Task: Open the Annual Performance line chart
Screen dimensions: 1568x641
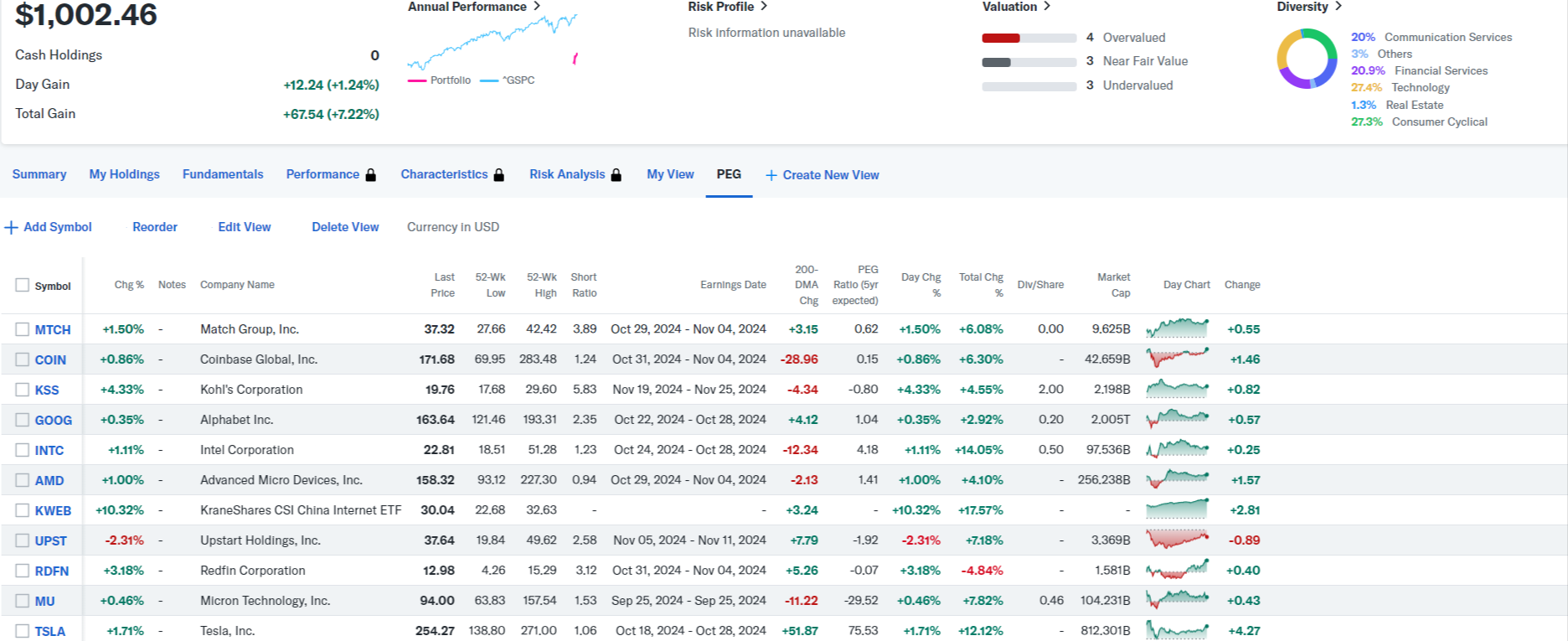Action: [493, 42]
